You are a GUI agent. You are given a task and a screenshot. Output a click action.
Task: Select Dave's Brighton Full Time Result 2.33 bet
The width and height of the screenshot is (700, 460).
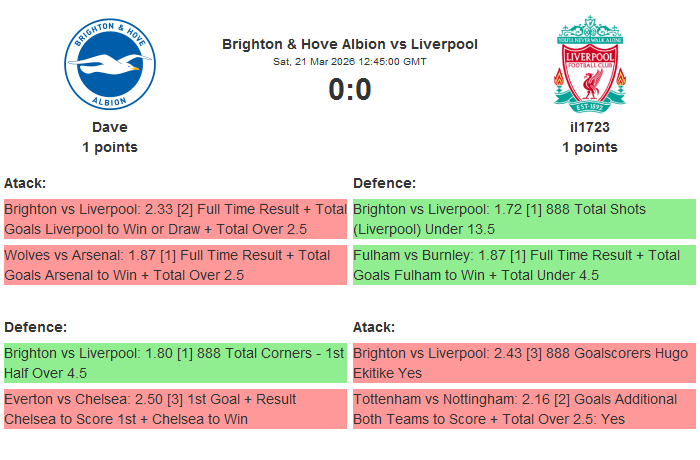tap(175, 220)
